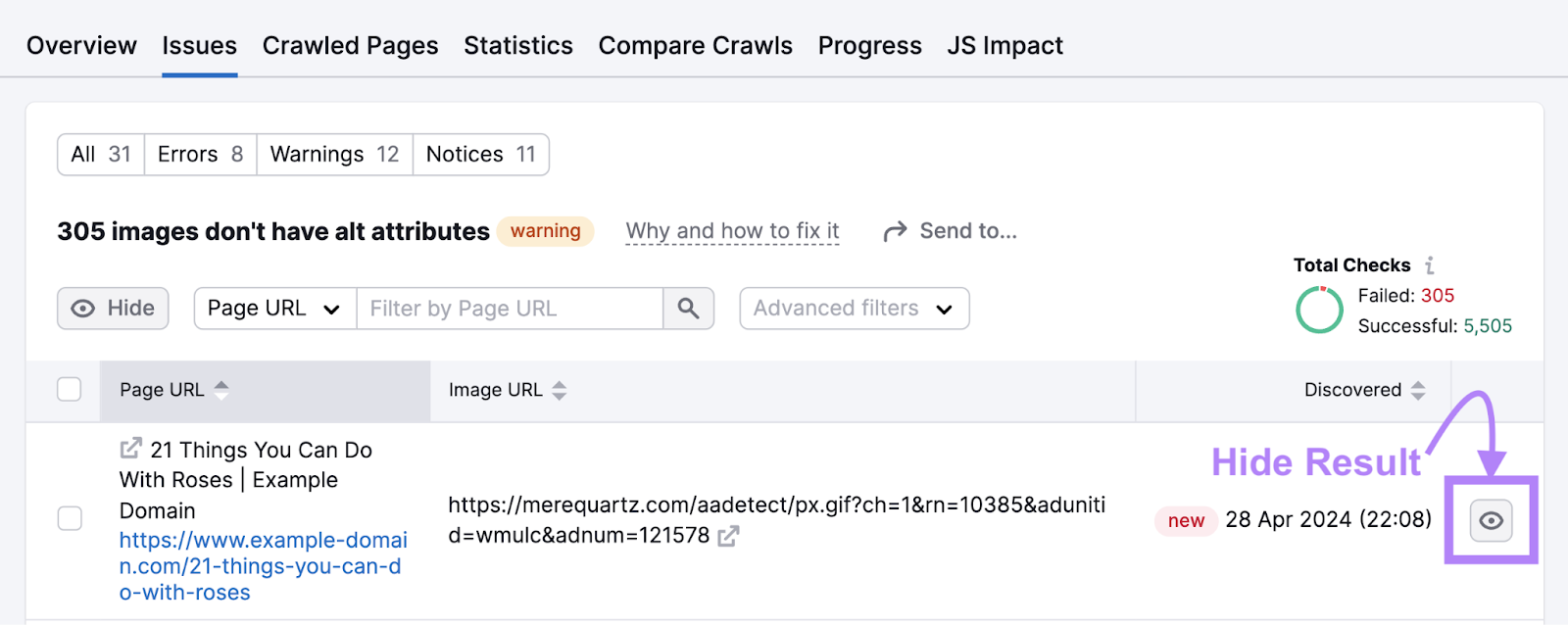The width and height of the screenshot is (1568, 625).
Task: Click the Failed 305 count in red
Action: 1436,295
